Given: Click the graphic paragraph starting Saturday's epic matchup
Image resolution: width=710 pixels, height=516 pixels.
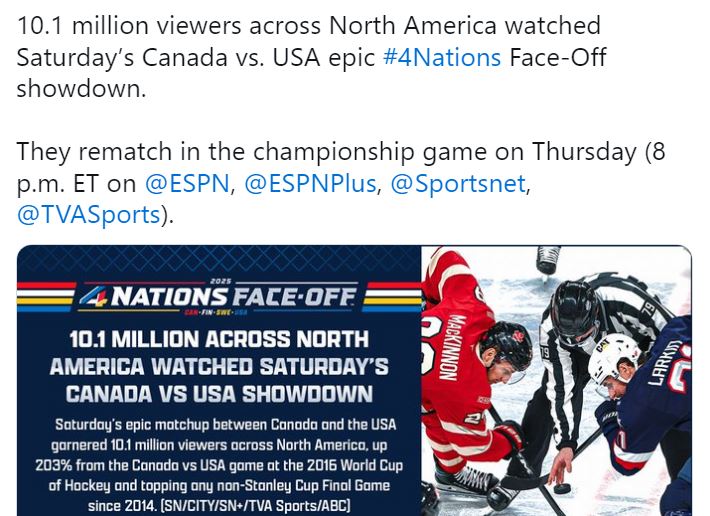Looking at the screenshot, I should [219, 465].
